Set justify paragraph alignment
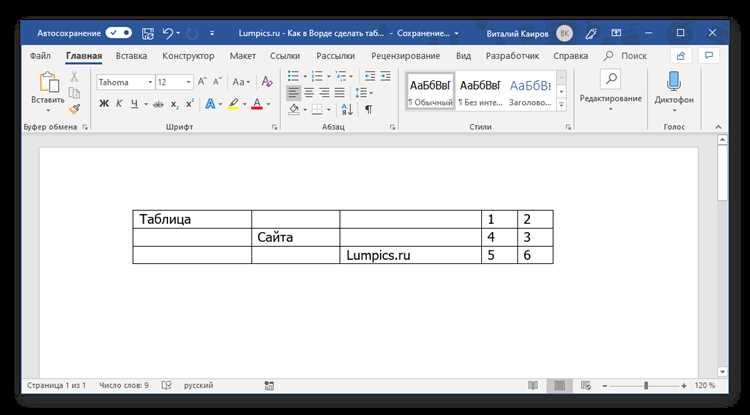Viewport: 750px width, 415px height. 340,92
